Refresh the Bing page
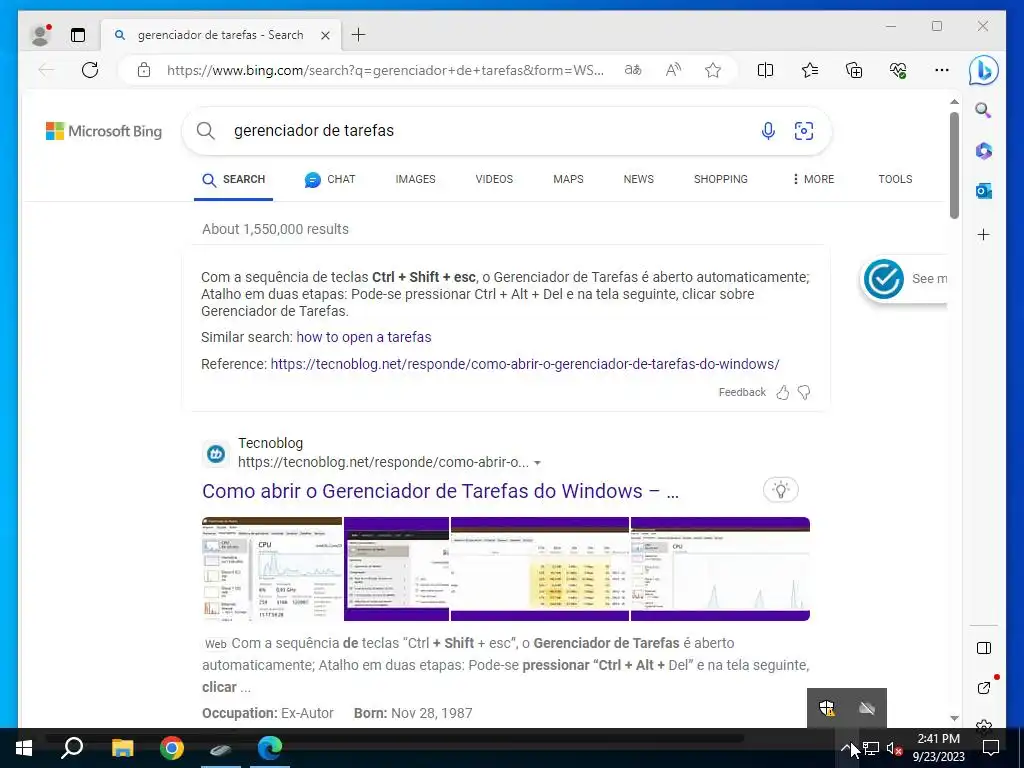 click(x=90, y=70)
